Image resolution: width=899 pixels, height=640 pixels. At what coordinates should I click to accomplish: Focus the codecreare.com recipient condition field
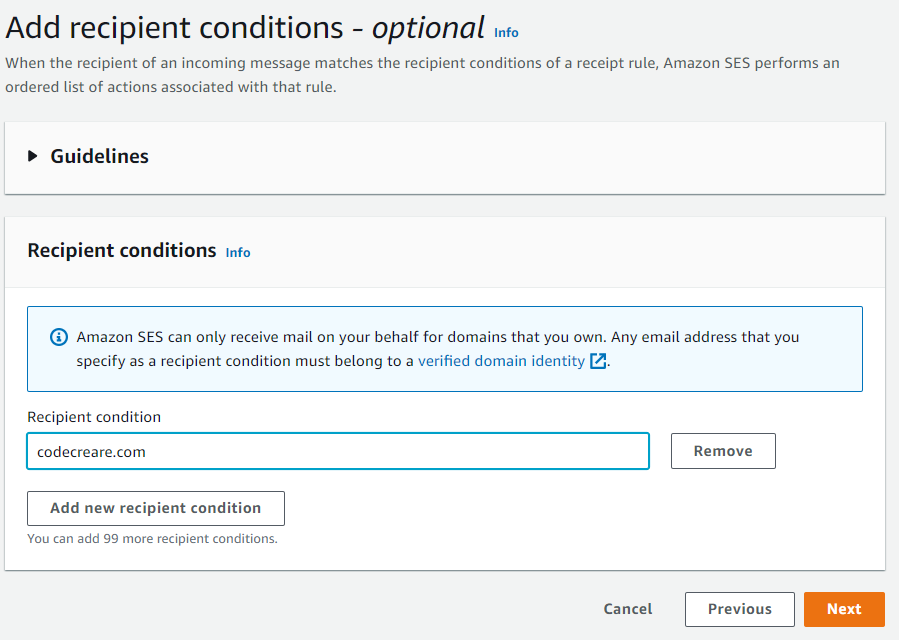coord(337,452)
